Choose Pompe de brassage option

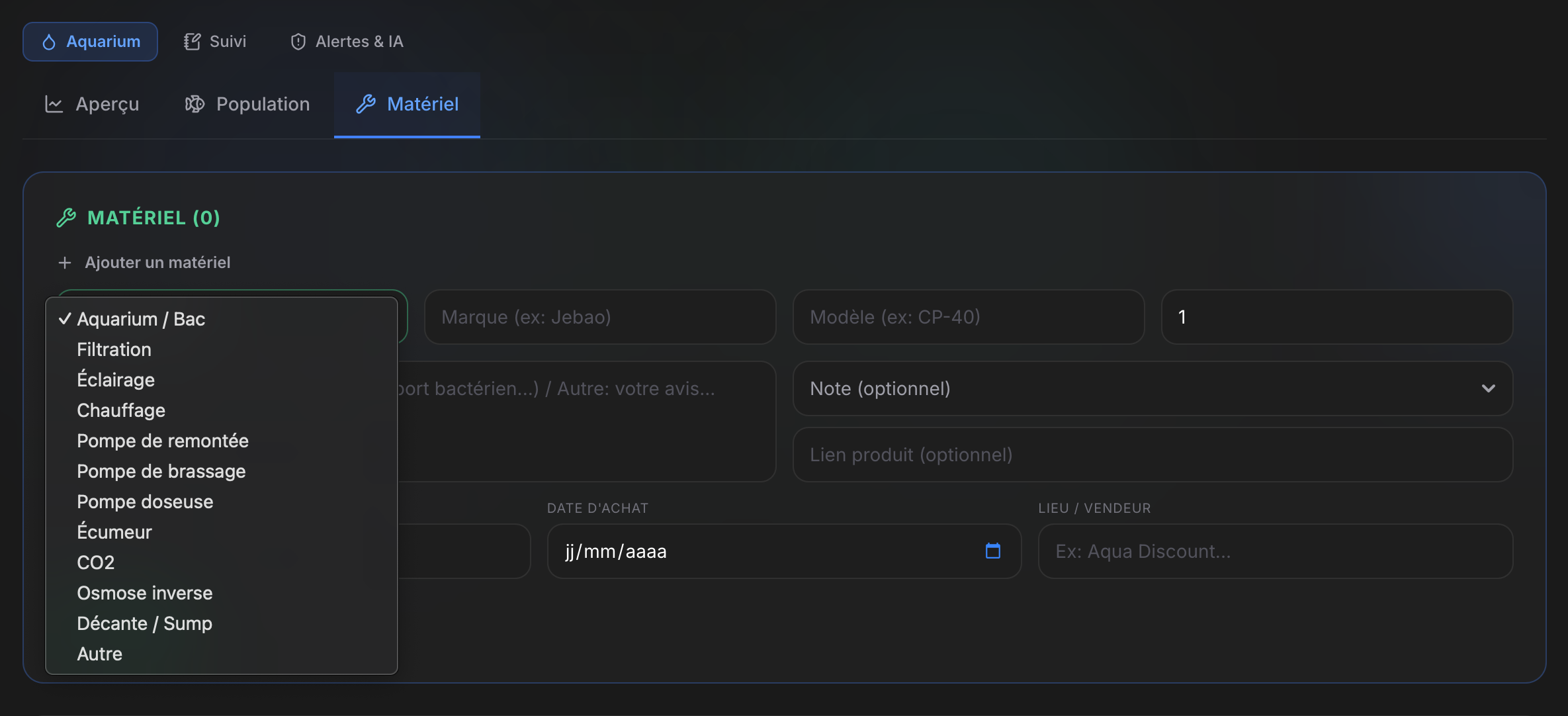click(x=161, y=471)
